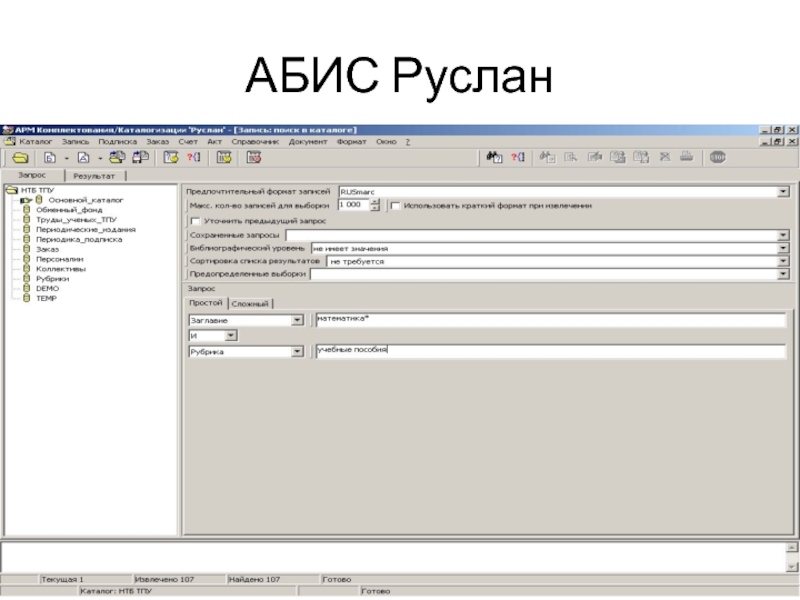800x600 pixels.
Task: Open the Окно menu
Action: (x=386, y=142)
